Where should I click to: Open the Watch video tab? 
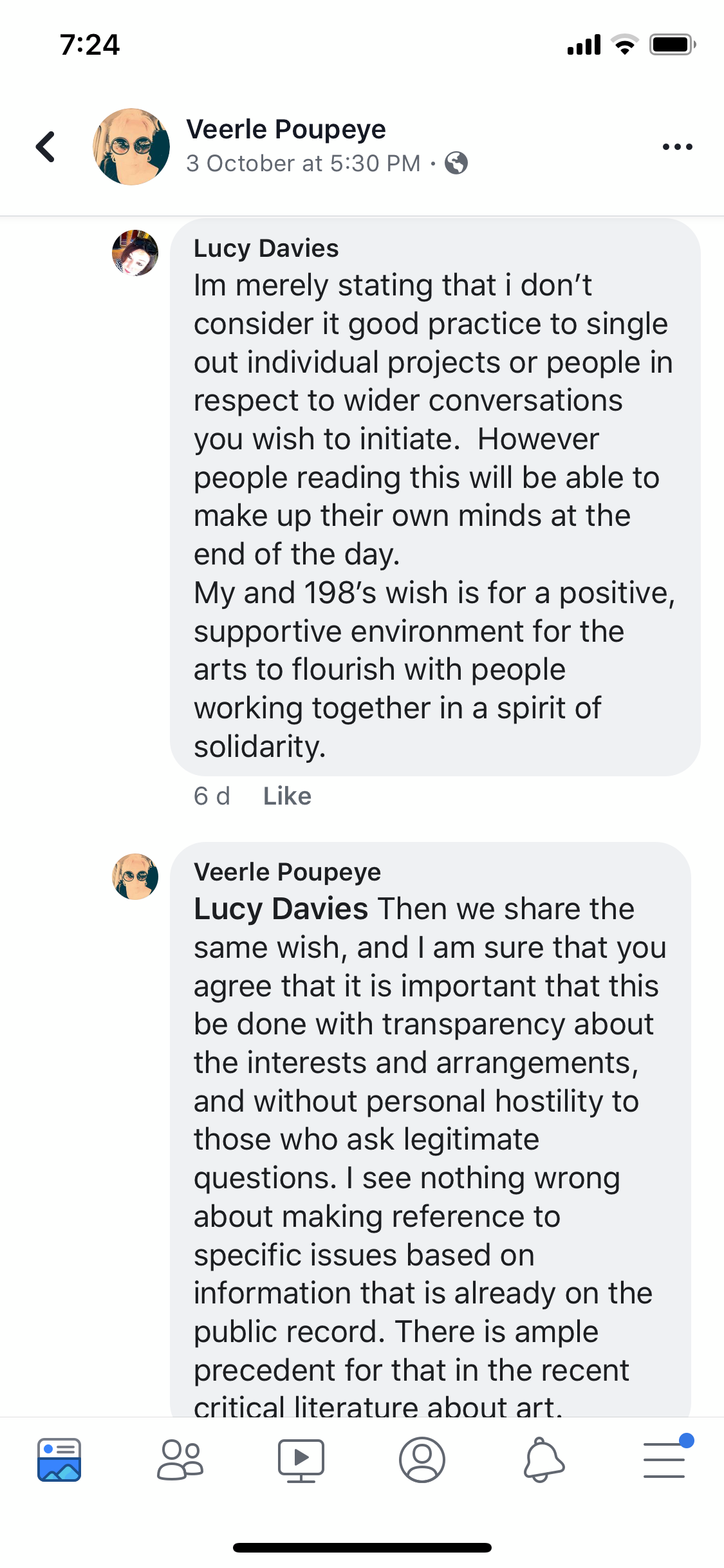301,1459
